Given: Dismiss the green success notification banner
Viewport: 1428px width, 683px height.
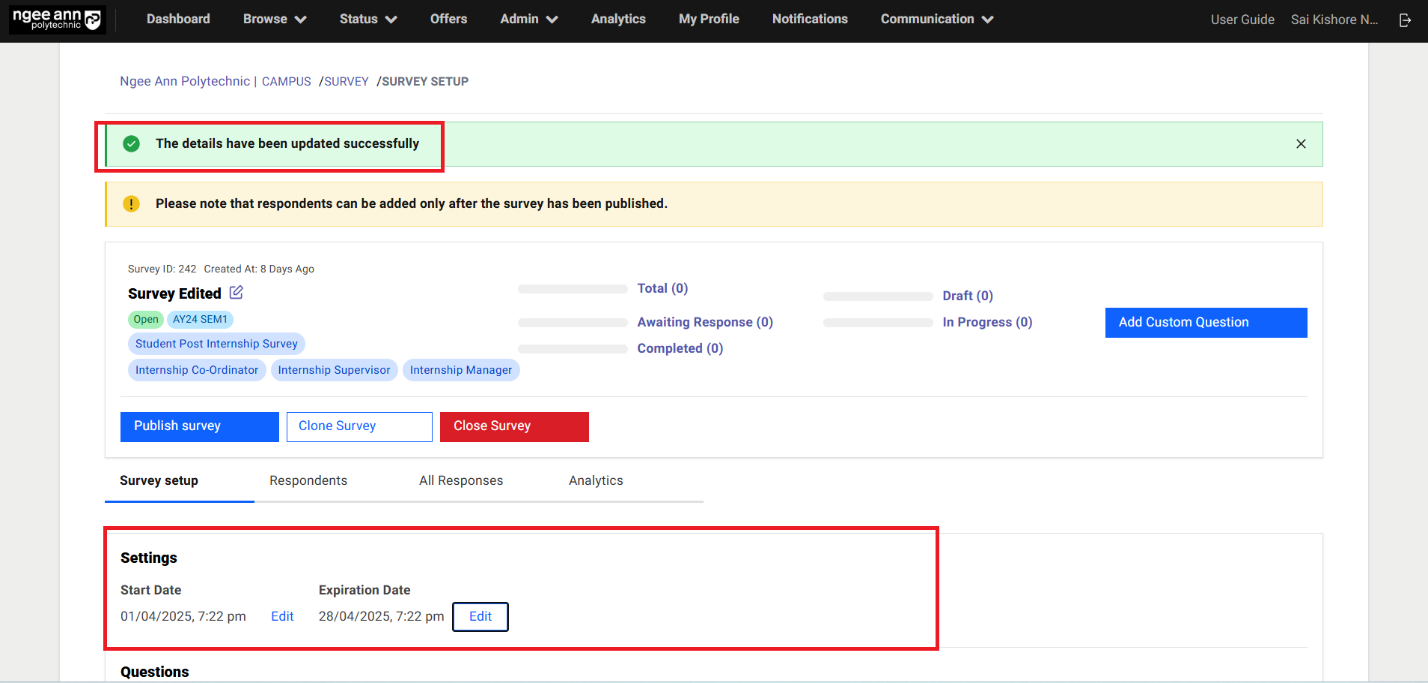Looking at the screenshot, I should point(1301,144).
